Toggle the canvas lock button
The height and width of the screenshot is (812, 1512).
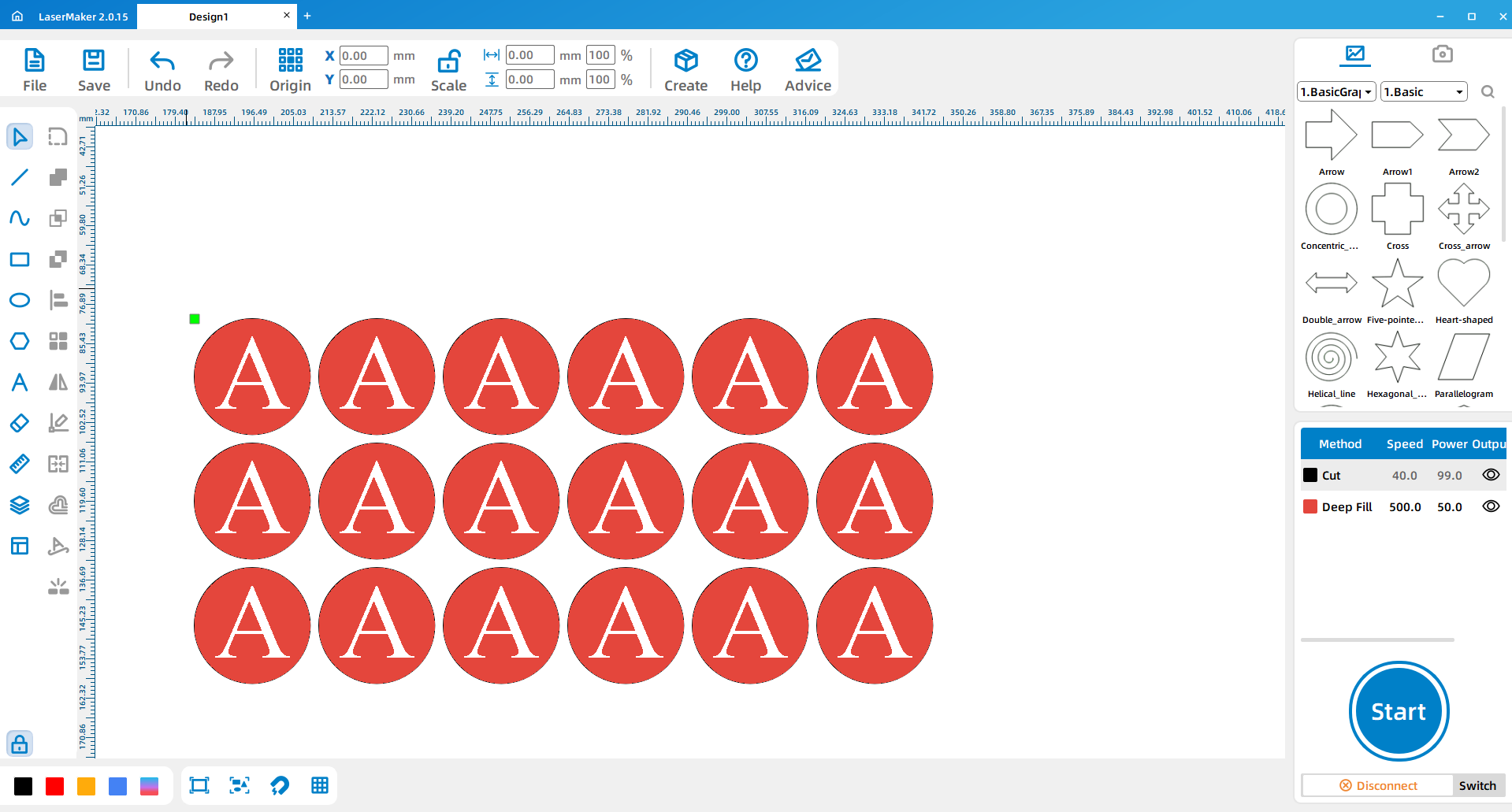(x=20, y=743)
